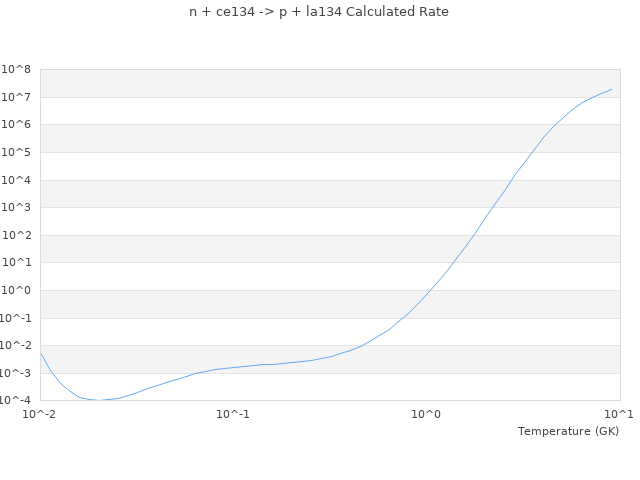Click the left starting point of the blue curve
The width and height of the screenshot is (640, 480).
tap(41, 353)
